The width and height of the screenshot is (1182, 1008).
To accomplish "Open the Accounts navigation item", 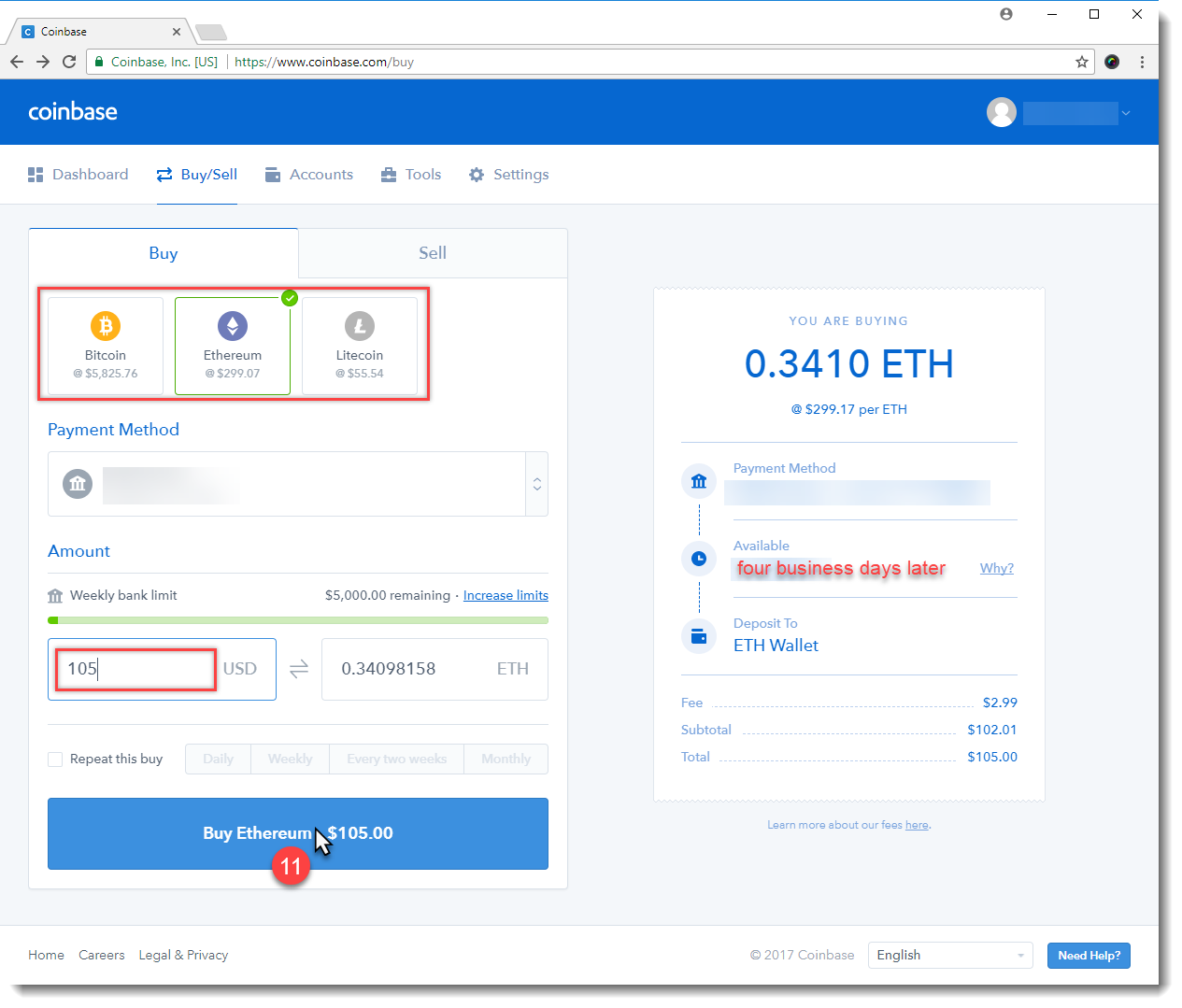I will (309, 175).
